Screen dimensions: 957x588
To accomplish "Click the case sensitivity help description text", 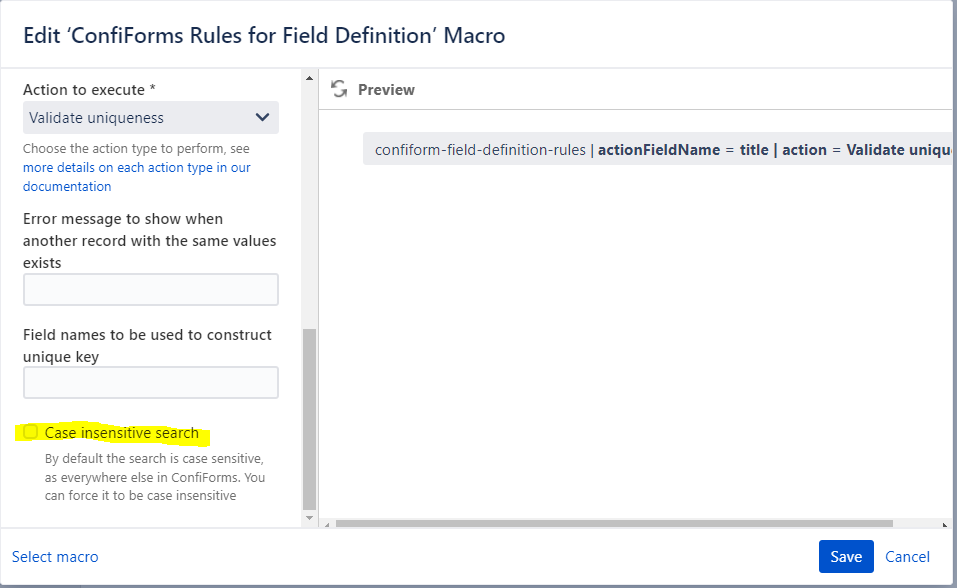I will click(x=155, y=477).
